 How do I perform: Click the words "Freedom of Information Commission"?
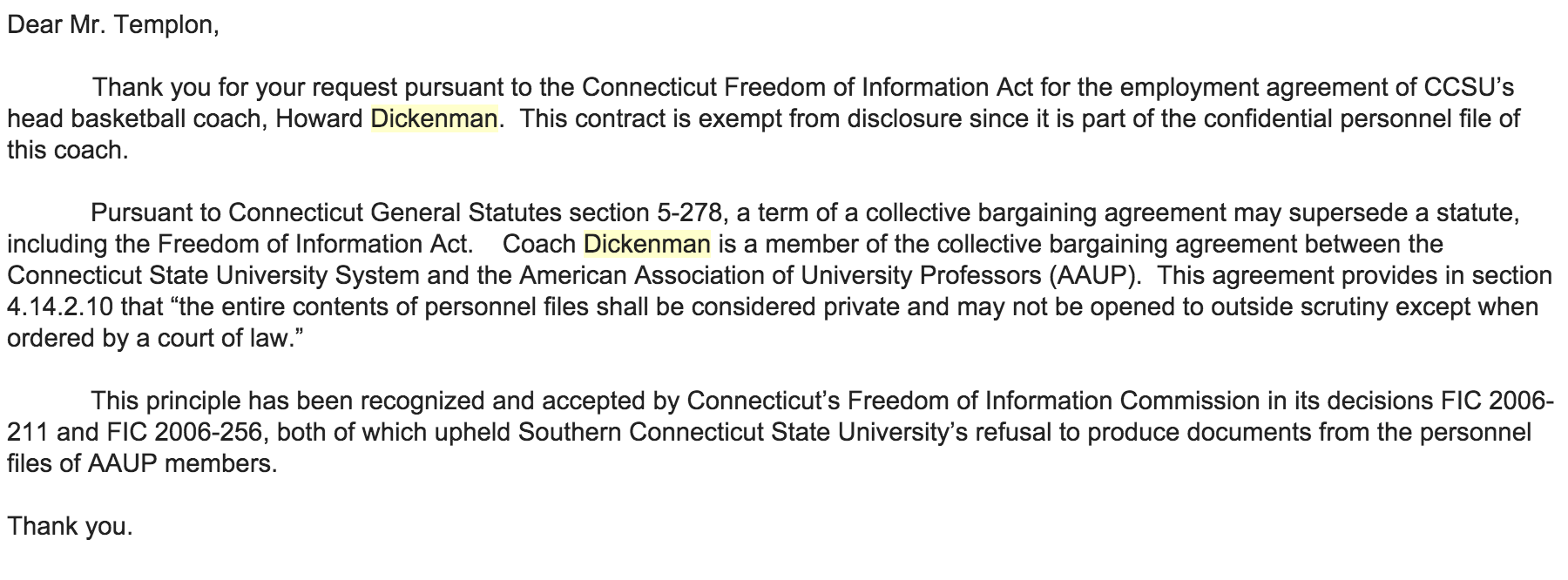[1052, 401]
